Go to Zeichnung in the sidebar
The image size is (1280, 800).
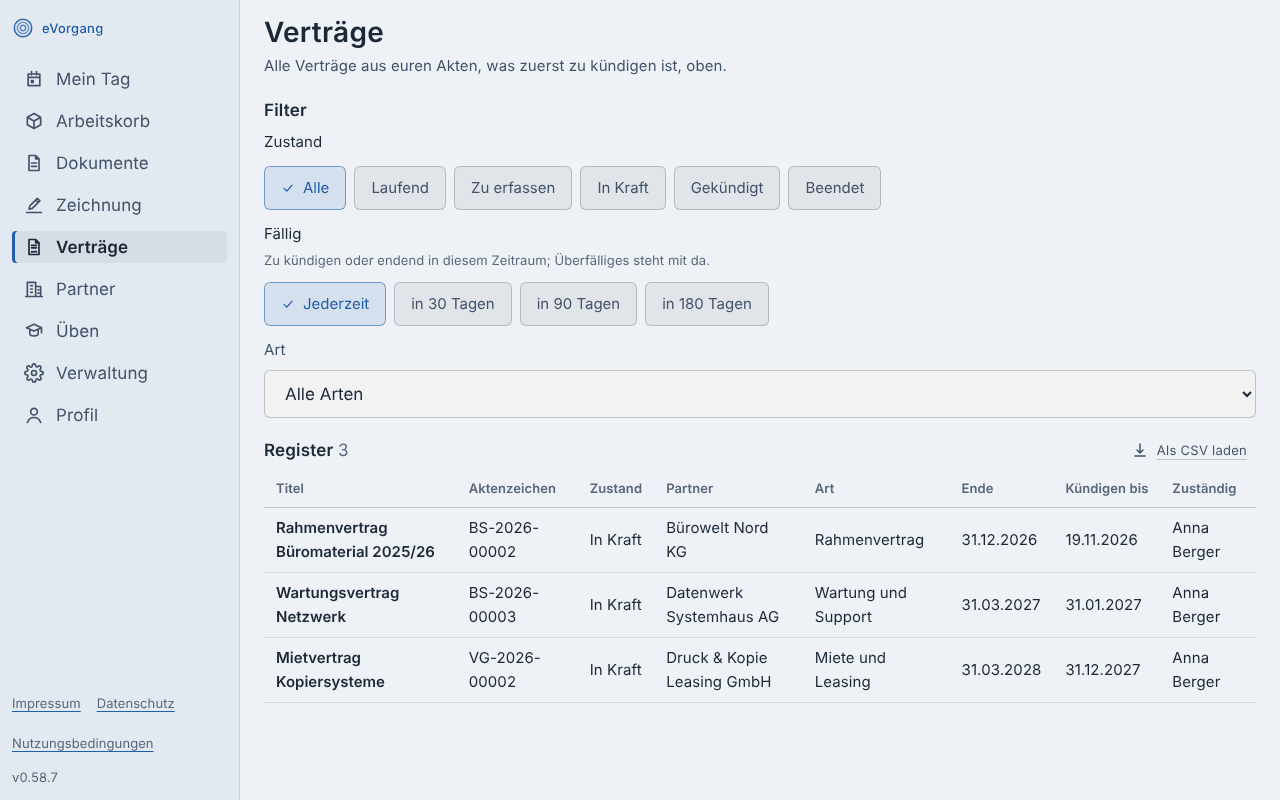pyautogui.click(x=119, y=205)
